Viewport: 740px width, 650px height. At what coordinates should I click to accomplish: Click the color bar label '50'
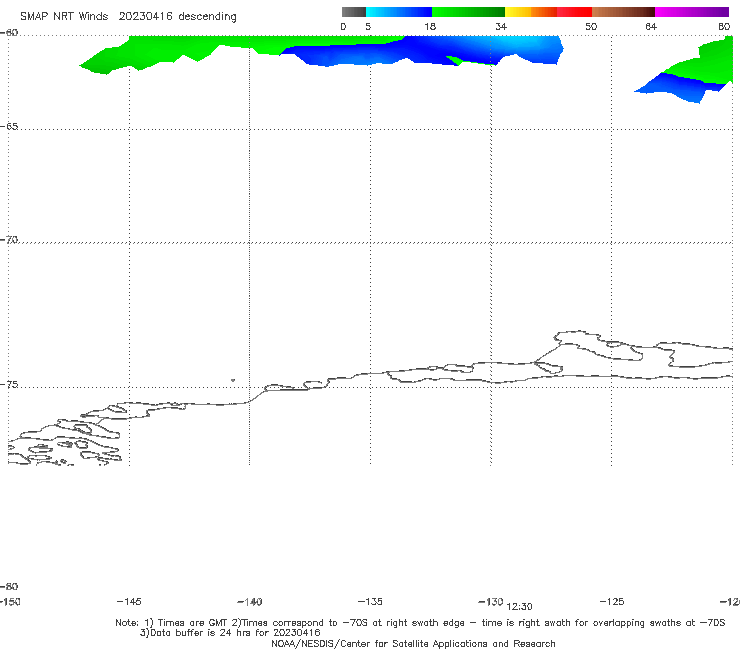(591, 26)
